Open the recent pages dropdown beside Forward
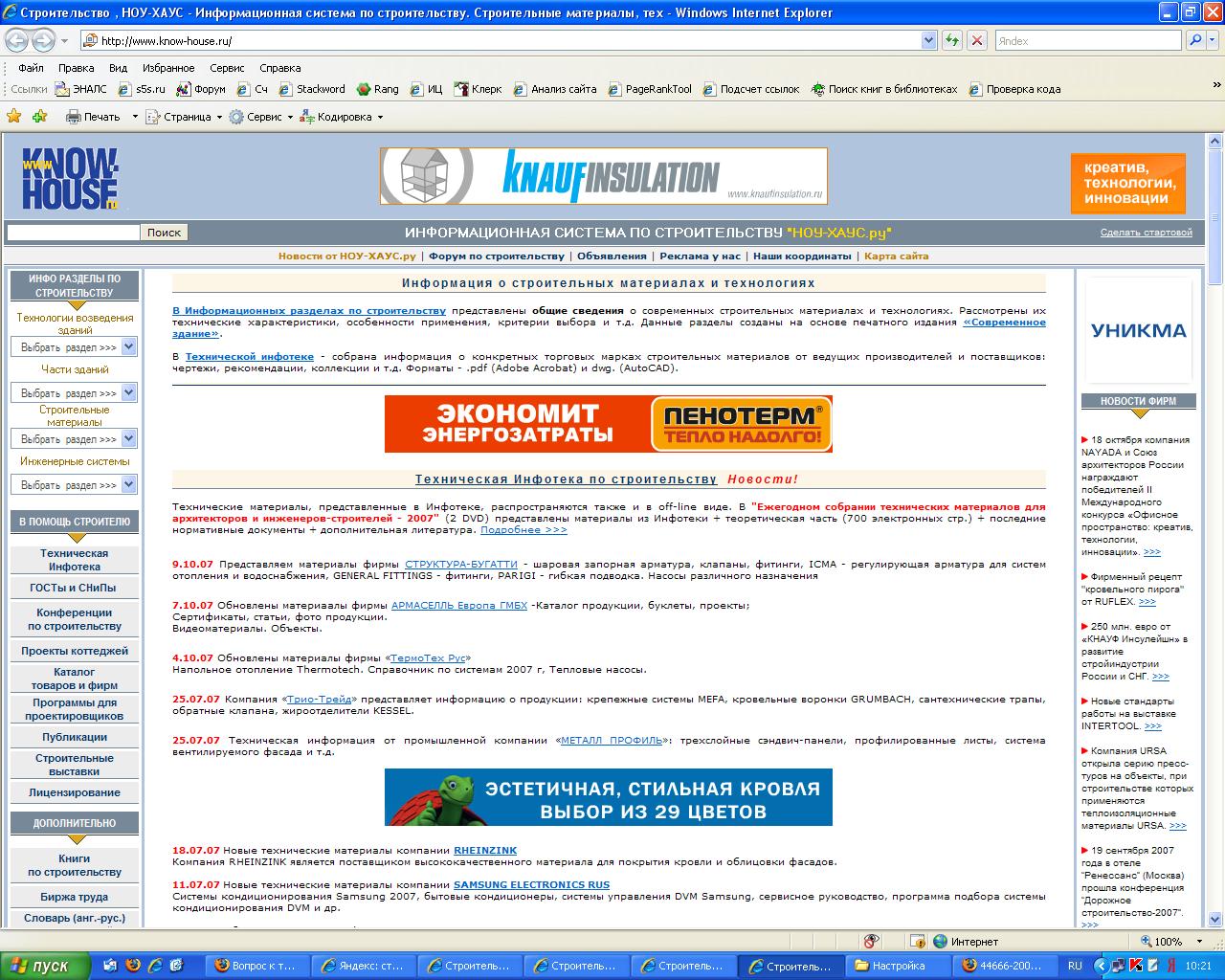 click(x=64, y=41)
